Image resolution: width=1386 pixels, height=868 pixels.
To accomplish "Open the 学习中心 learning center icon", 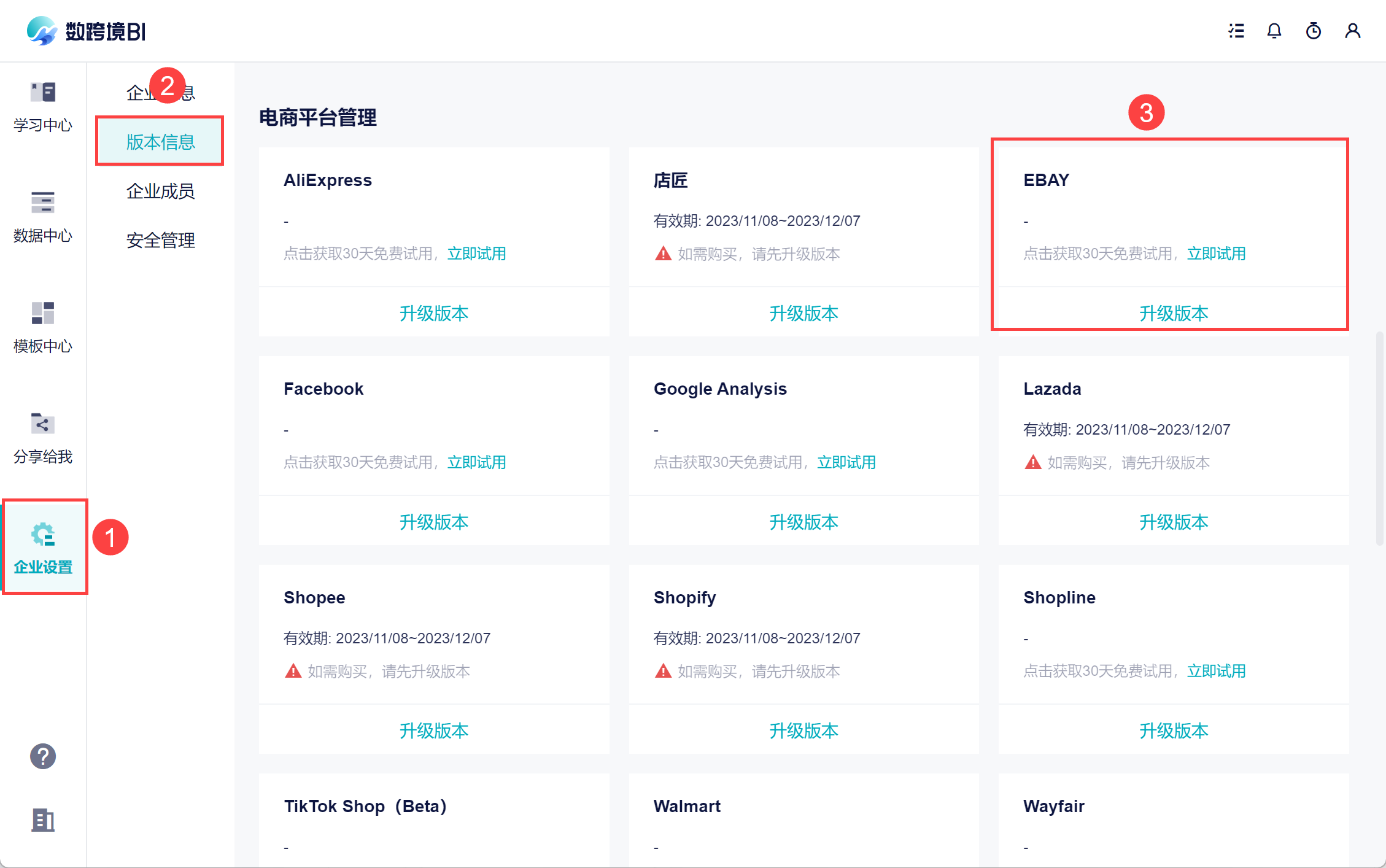I will [x=43, y=93].
